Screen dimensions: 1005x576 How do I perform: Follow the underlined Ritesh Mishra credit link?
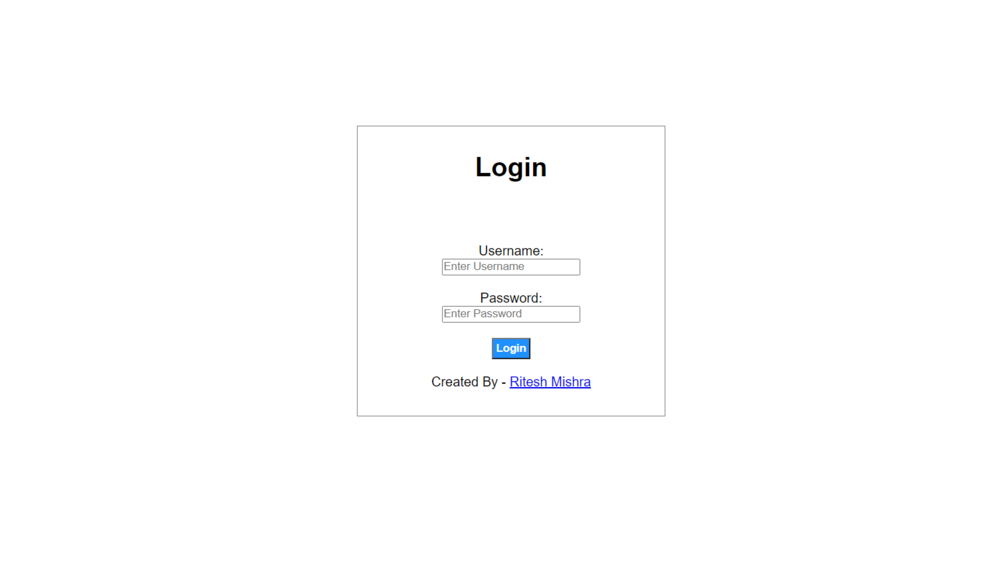[550, 382]
